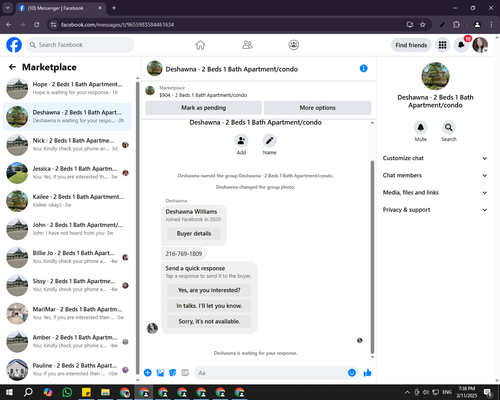Open Jessica's apartment conversation
This screenshot has width=500, height=400.
click(x=68, y=173)
